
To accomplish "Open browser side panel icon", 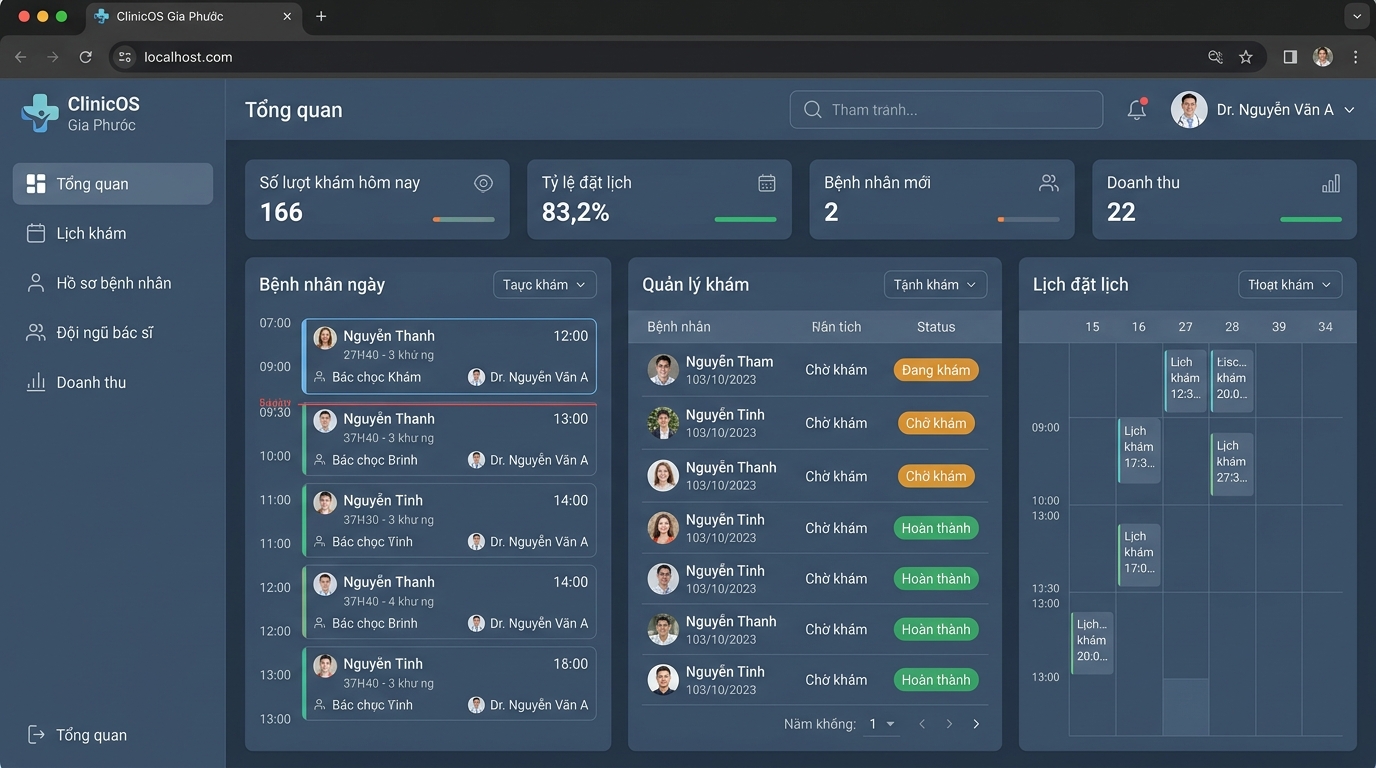I will click(1290, 57).
